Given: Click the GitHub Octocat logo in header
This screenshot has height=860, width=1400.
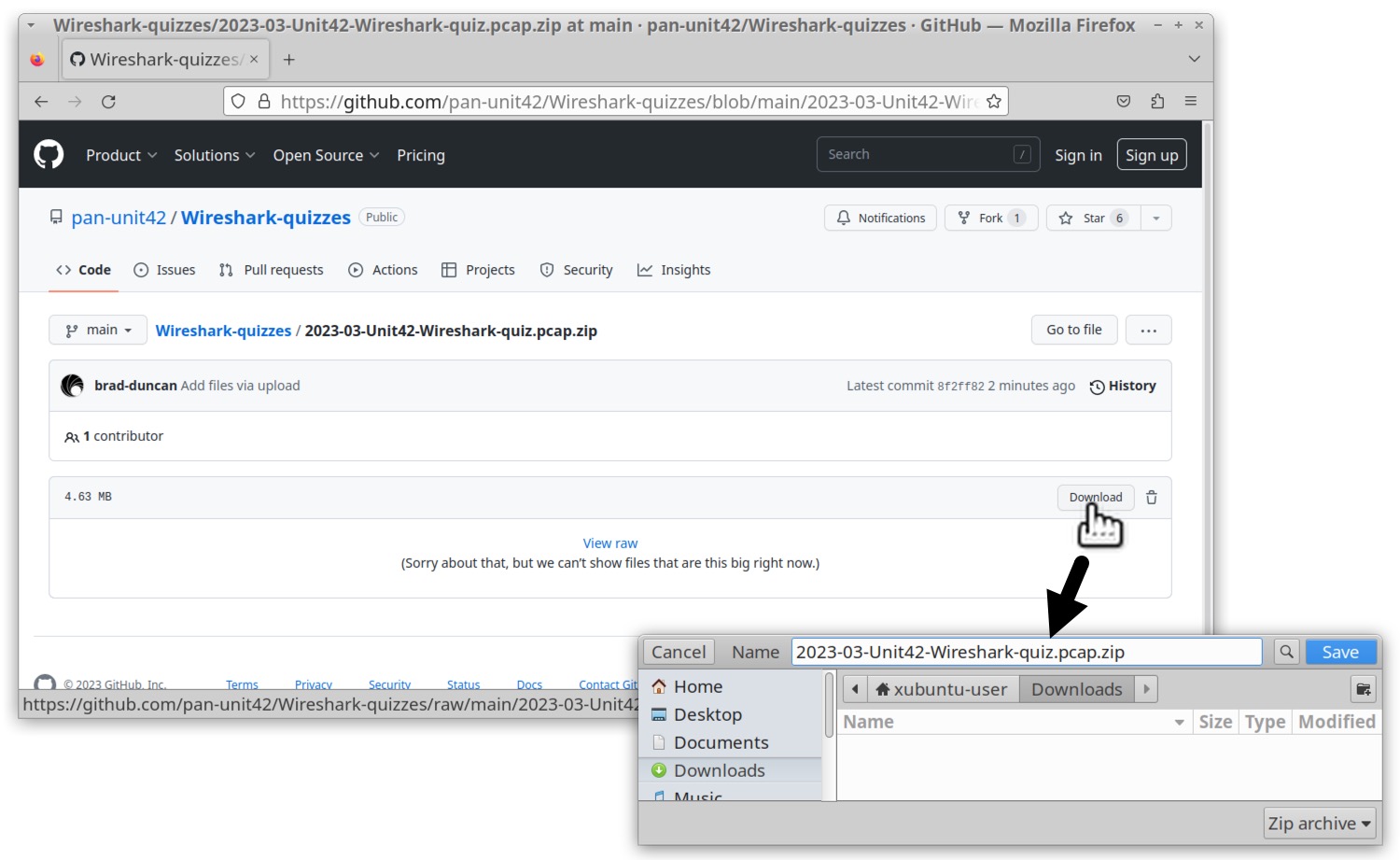Looking at the screenshot, I should point(49,154).
